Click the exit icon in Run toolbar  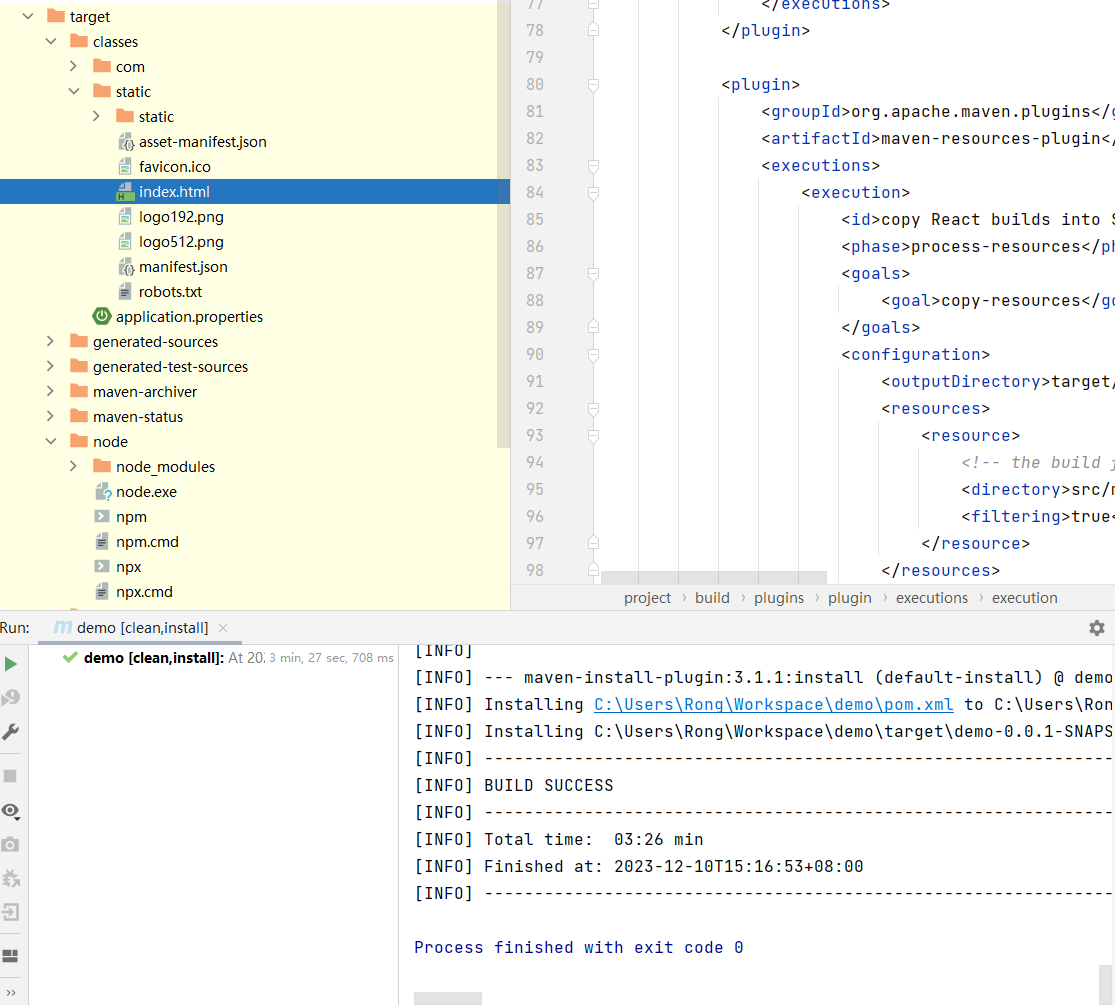tap(11, 912)
